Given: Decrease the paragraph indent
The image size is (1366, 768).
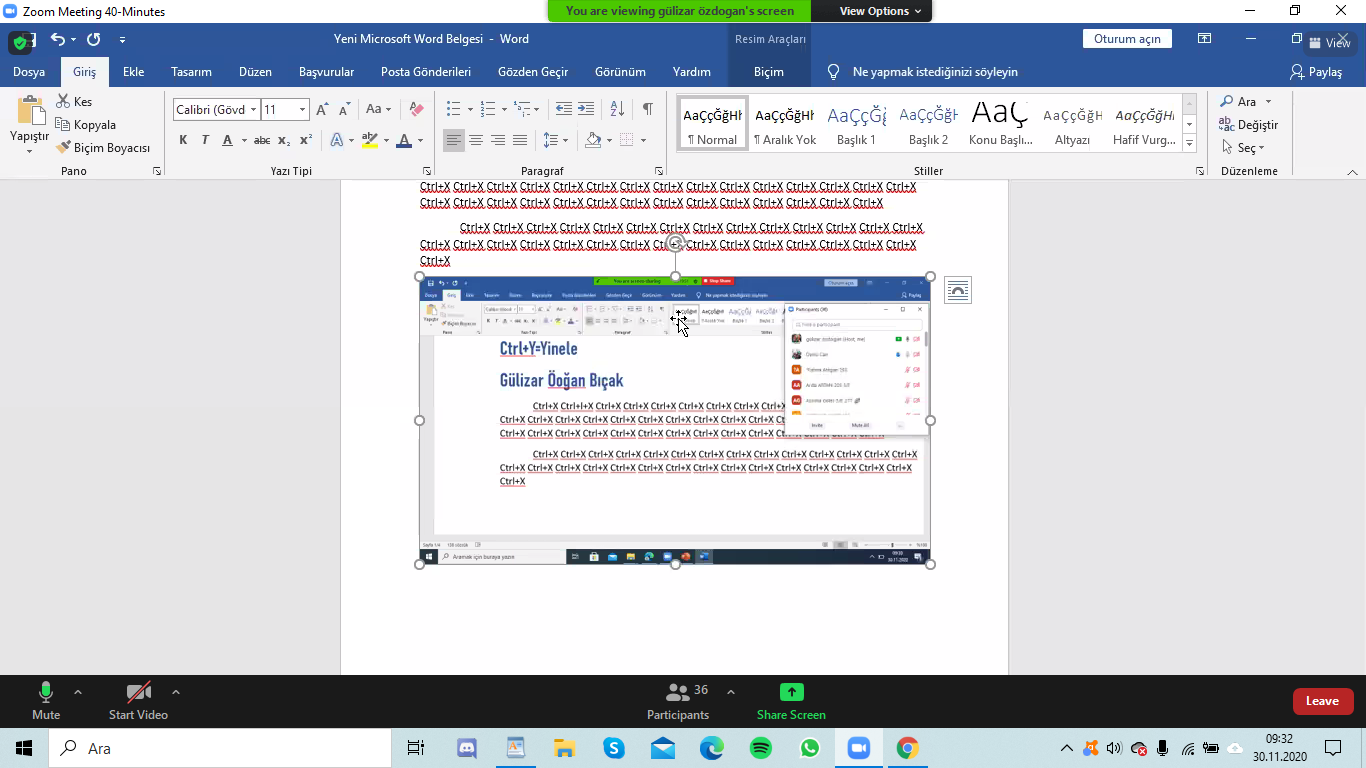Looking at the screenshot, I should point(564,109).
